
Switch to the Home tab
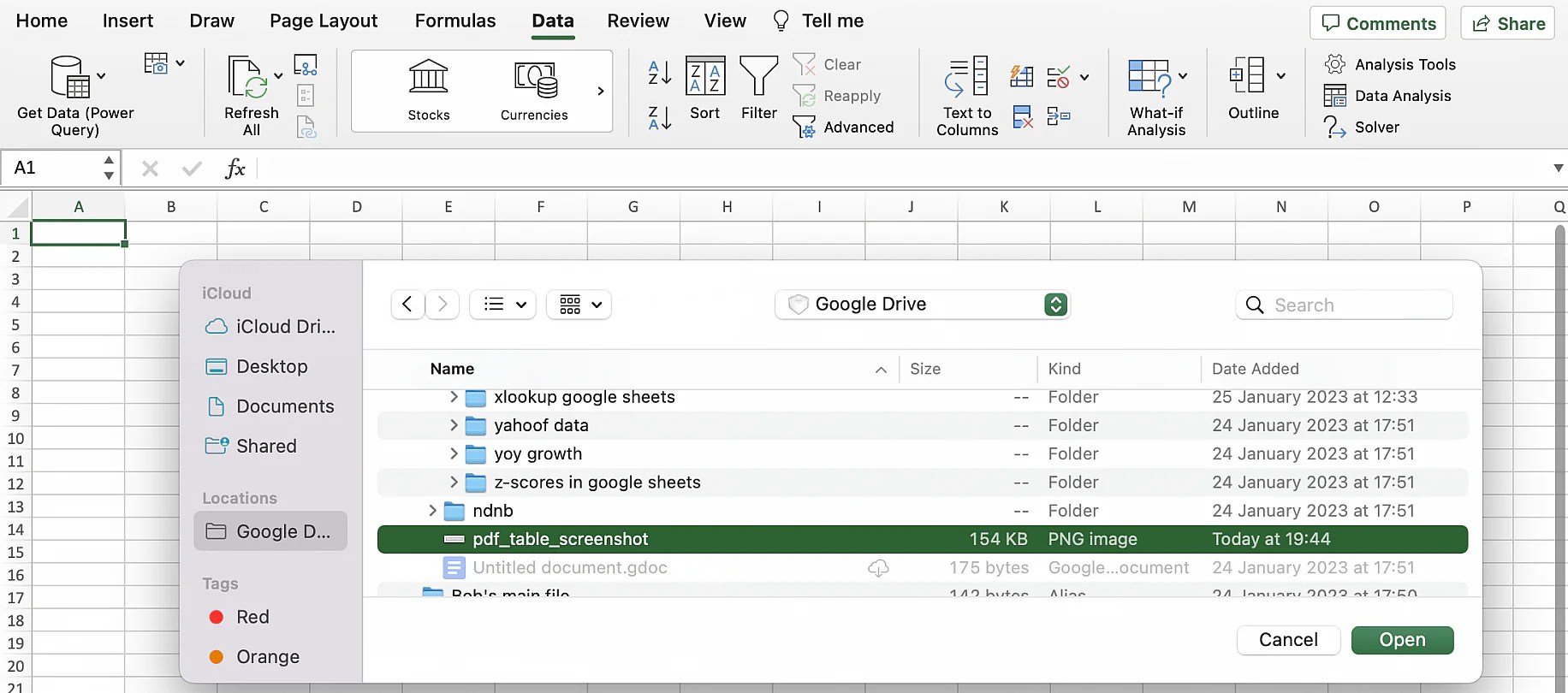click(42, 21)
